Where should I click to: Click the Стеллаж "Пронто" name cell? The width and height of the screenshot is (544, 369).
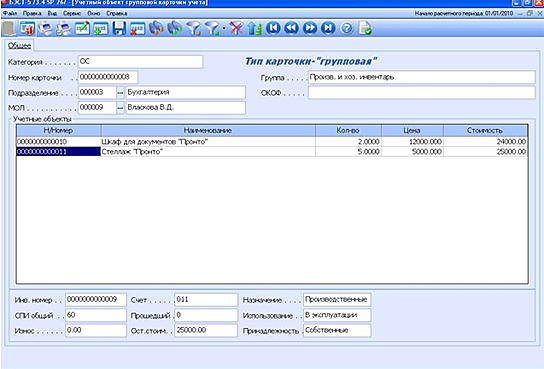tap(208, 152)
